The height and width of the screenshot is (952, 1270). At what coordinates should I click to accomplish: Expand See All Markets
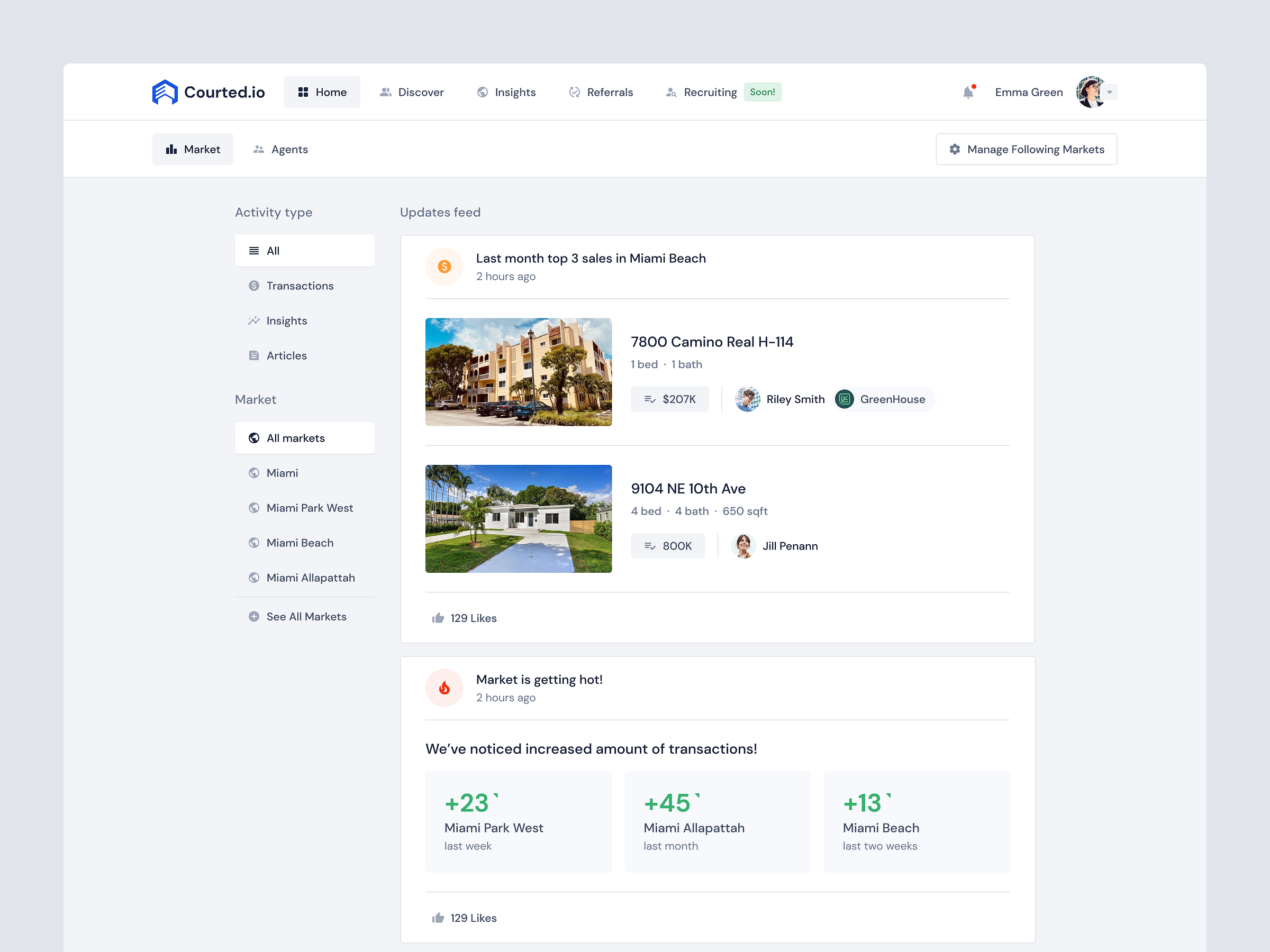pyautogui.click(x=306, y=617)
